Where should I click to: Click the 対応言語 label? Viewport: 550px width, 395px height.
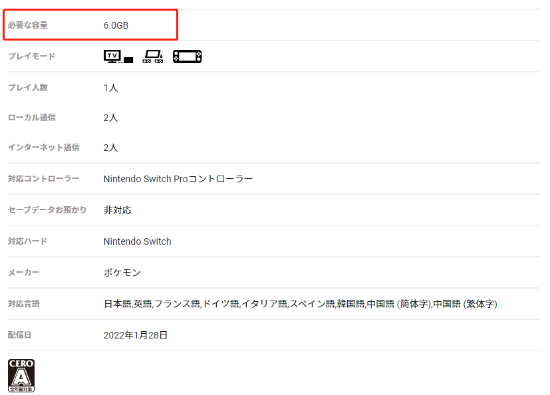(x=24, y=303)
